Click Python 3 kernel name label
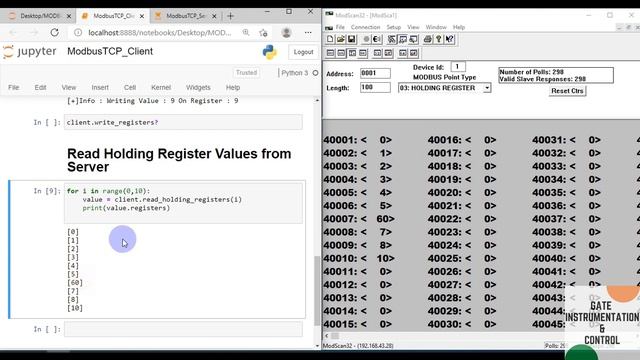 tap(295, 73)
